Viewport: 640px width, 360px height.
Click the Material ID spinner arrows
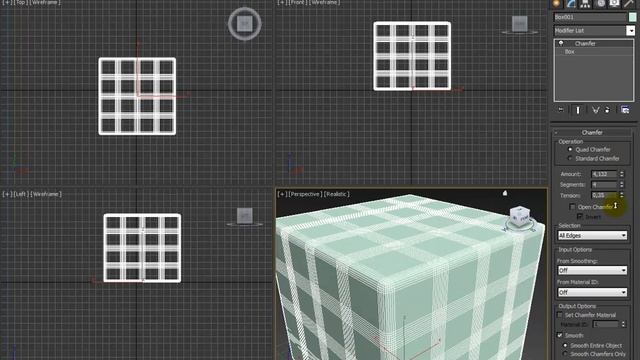(623, 324)
